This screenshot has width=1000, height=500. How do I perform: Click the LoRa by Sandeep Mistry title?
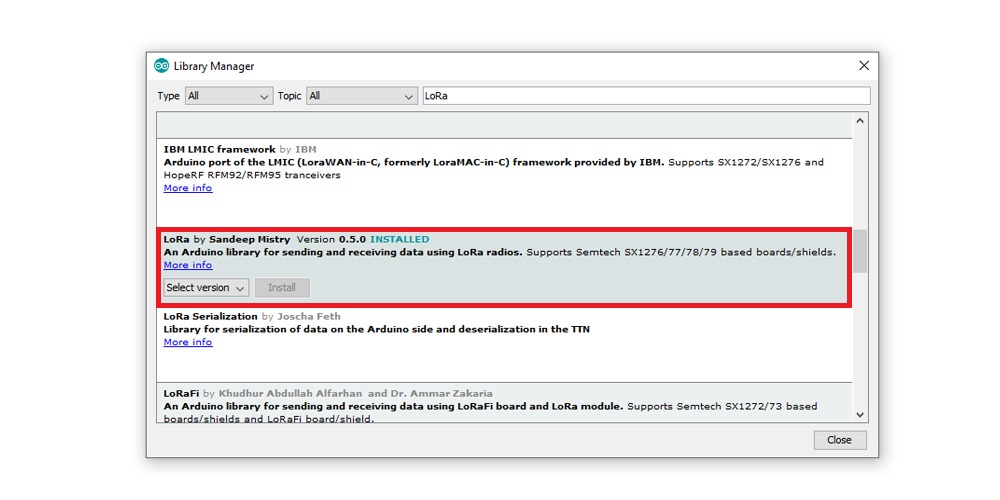226,240
